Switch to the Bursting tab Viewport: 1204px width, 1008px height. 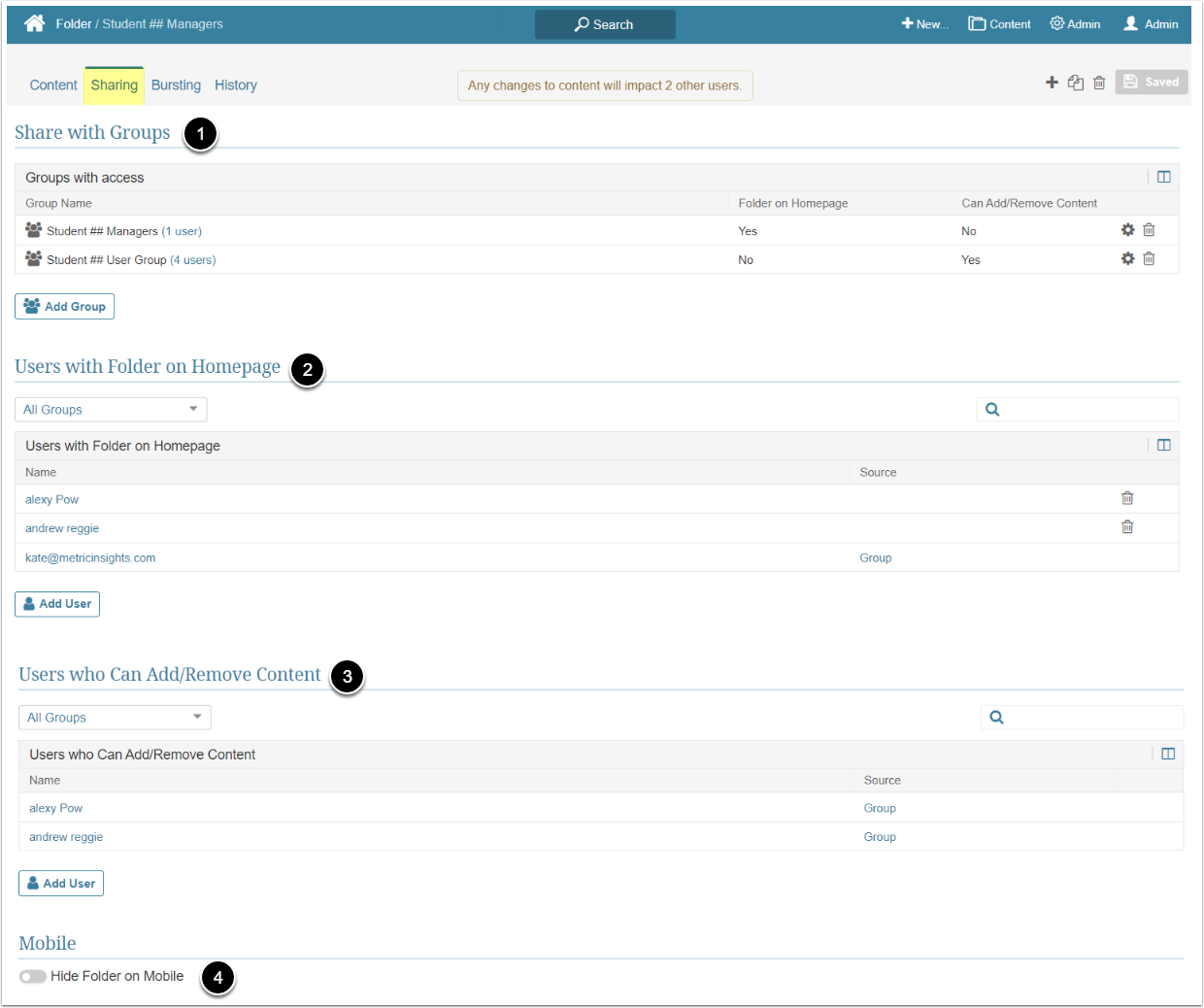tap(176, 85)
